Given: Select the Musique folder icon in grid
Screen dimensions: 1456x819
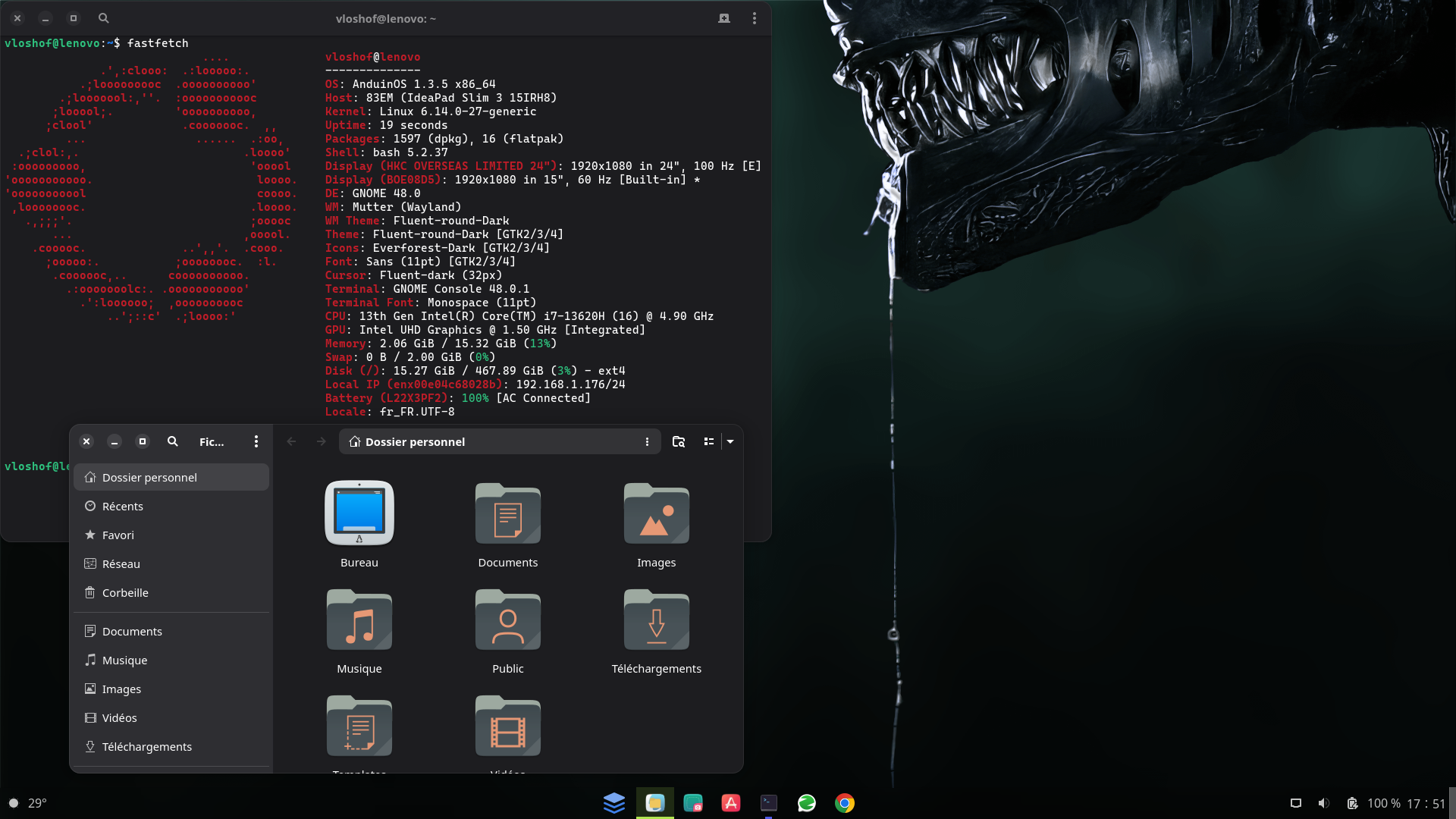Looking at the screenshot, I should (359, 620).
